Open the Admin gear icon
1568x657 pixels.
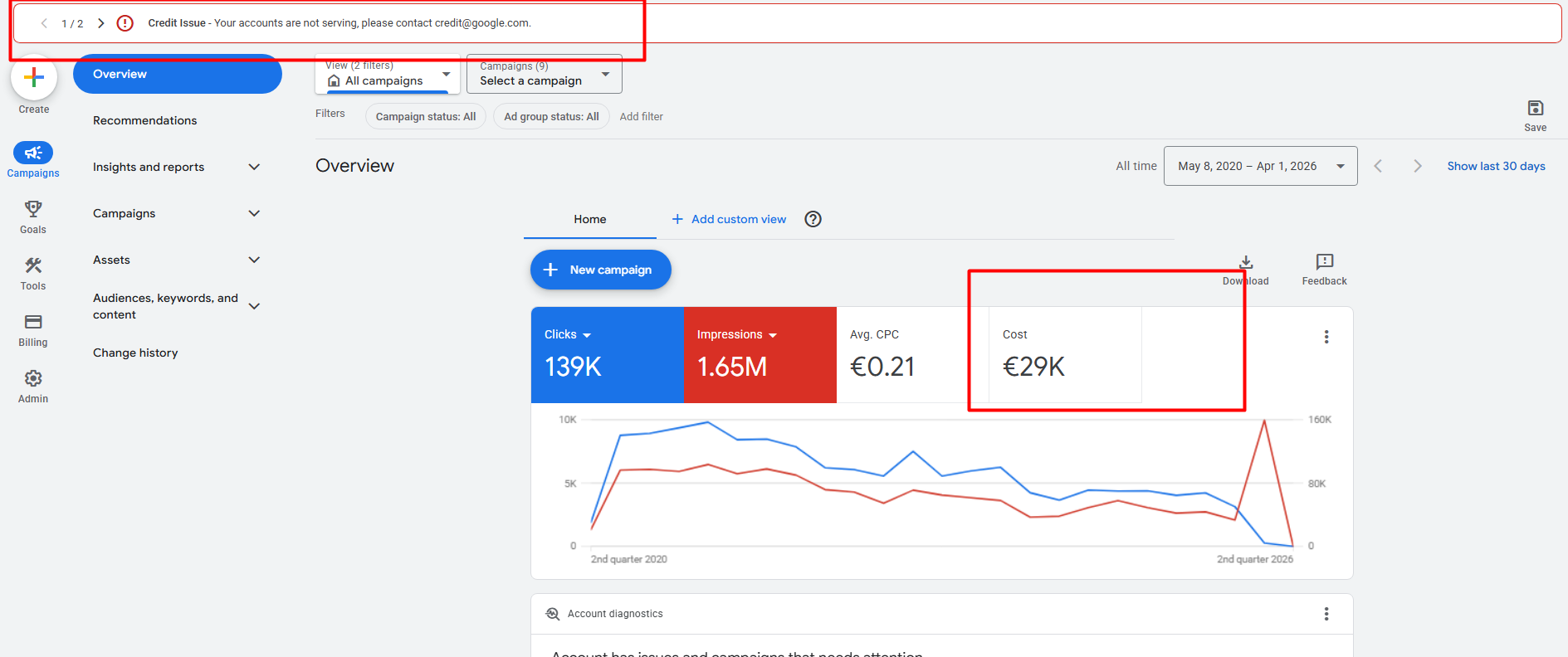pos(33,378)
